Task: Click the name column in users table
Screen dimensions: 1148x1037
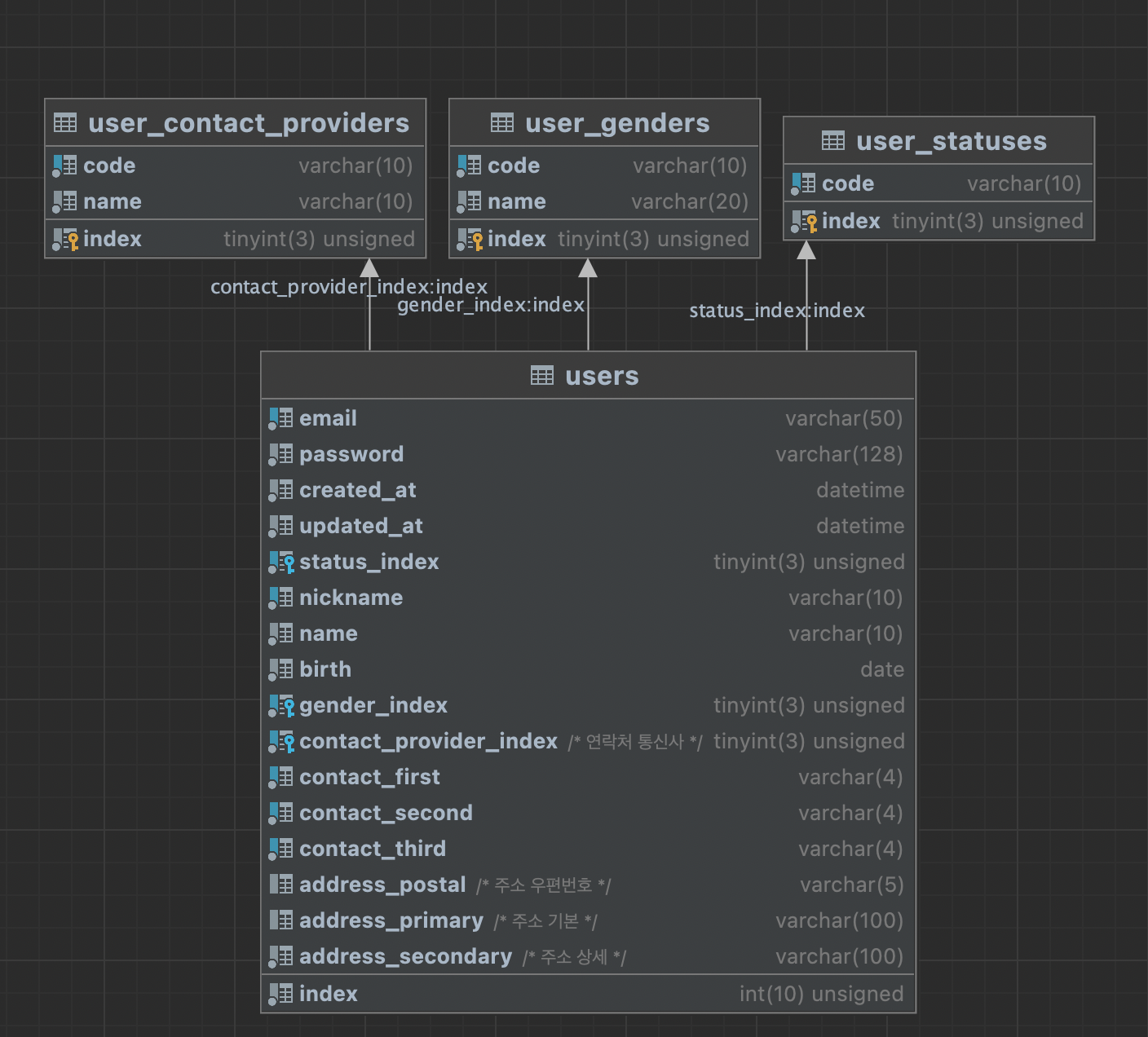Action: [328, 633]
